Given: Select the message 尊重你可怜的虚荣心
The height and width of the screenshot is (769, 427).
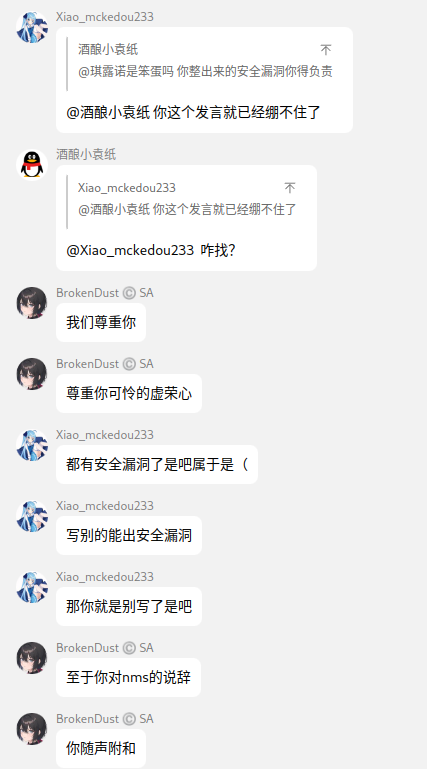Looking at the screenshot, I should (129, 393).
